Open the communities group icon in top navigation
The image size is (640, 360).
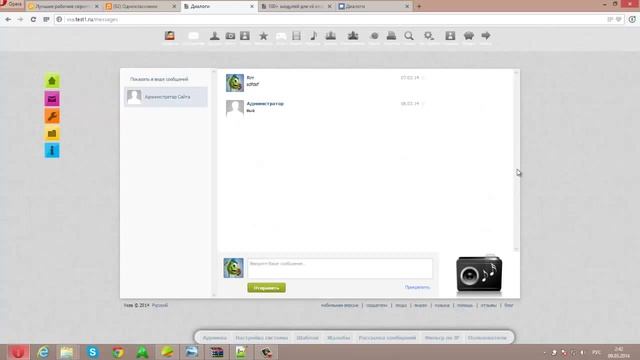[353, 36]
